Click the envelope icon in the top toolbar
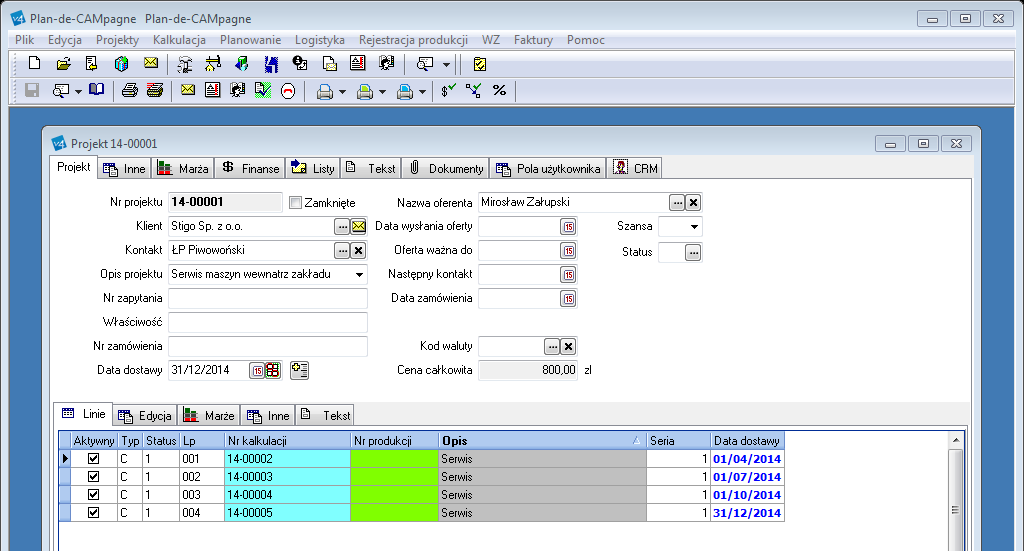Viewport: 1024px width, 551px height. [150, 63]
